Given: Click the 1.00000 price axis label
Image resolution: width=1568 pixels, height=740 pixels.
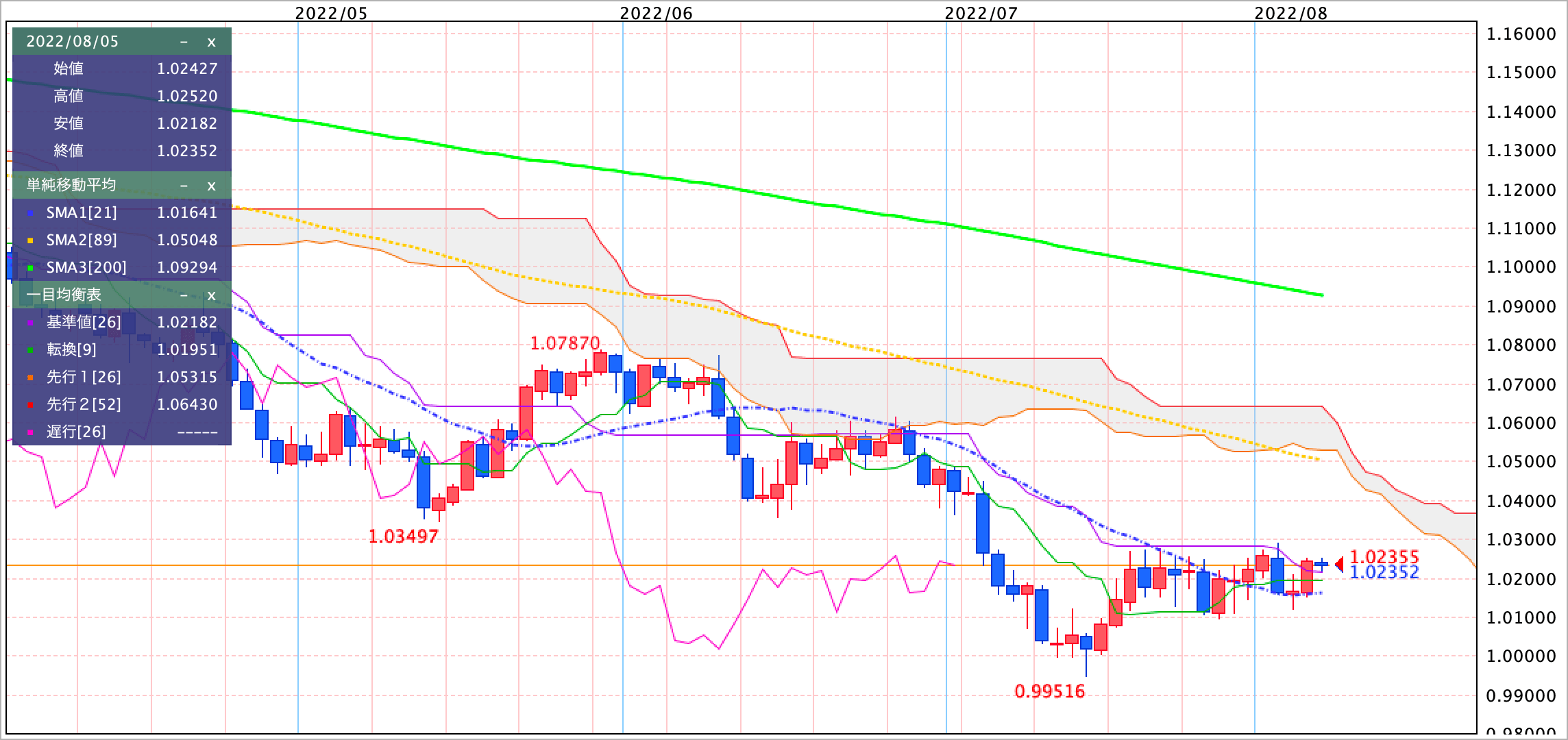Looking at the screenshot, I should (1521, 656).
